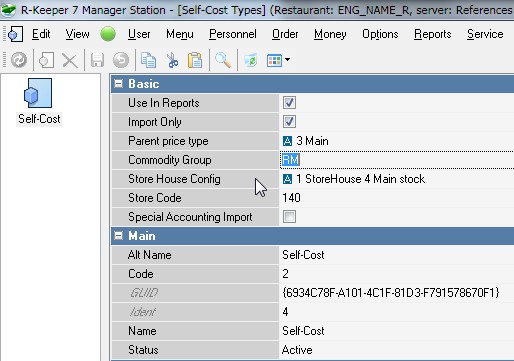Click the save floppy disk icon
514x361 pixels.
tap(97, 60)
